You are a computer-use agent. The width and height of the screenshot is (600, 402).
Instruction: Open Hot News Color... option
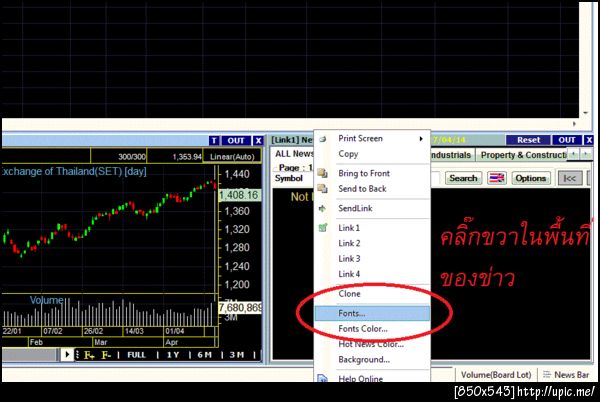tap(372, 344)
